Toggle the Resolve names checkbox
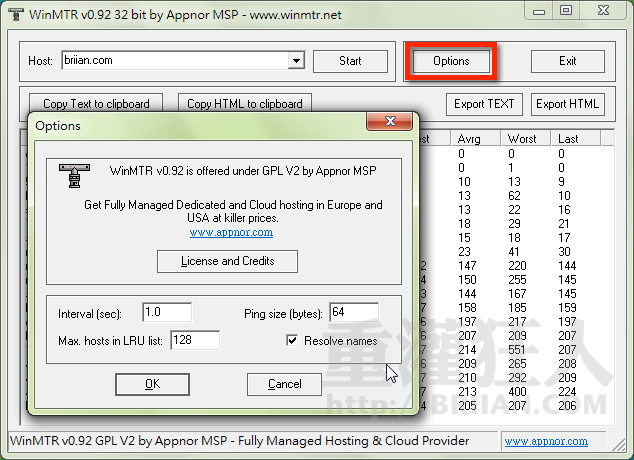634x460 pixels. point(292,341)
